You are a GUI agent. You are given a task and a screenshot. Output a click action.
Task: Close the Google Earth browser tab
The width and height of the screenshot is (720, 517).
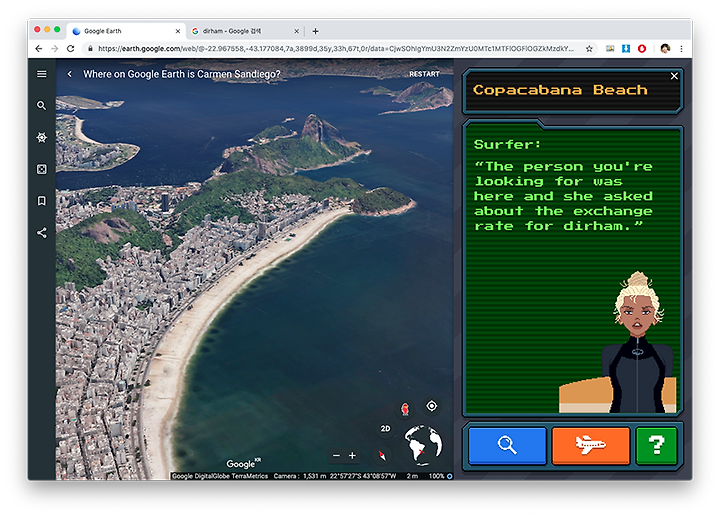click(178, 31)
